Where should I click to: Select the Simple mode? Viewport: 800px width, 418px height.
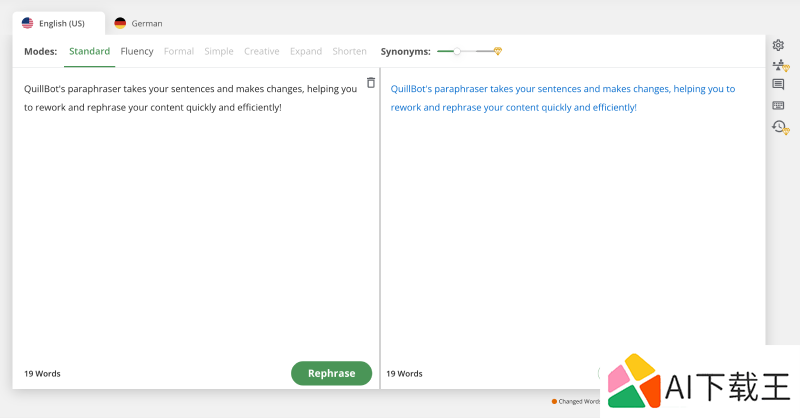(x=219, y=51)
